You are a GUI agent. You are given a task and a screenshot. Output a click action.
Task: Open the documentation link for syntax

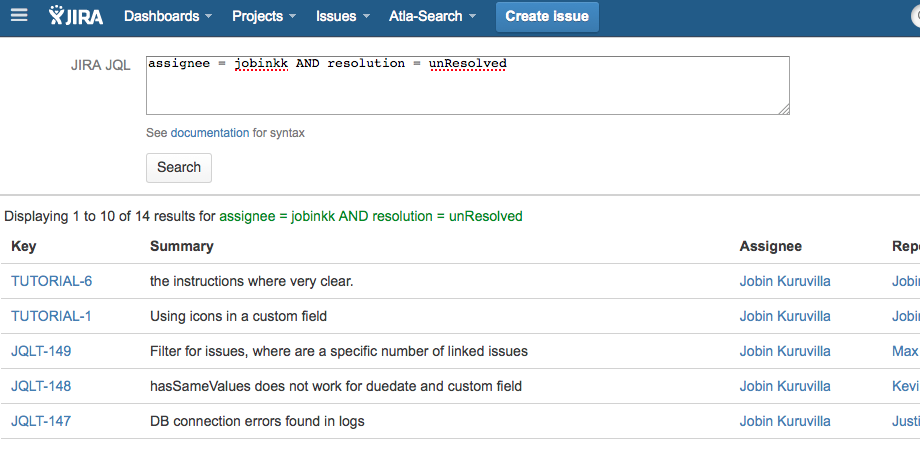pos(209,133)
